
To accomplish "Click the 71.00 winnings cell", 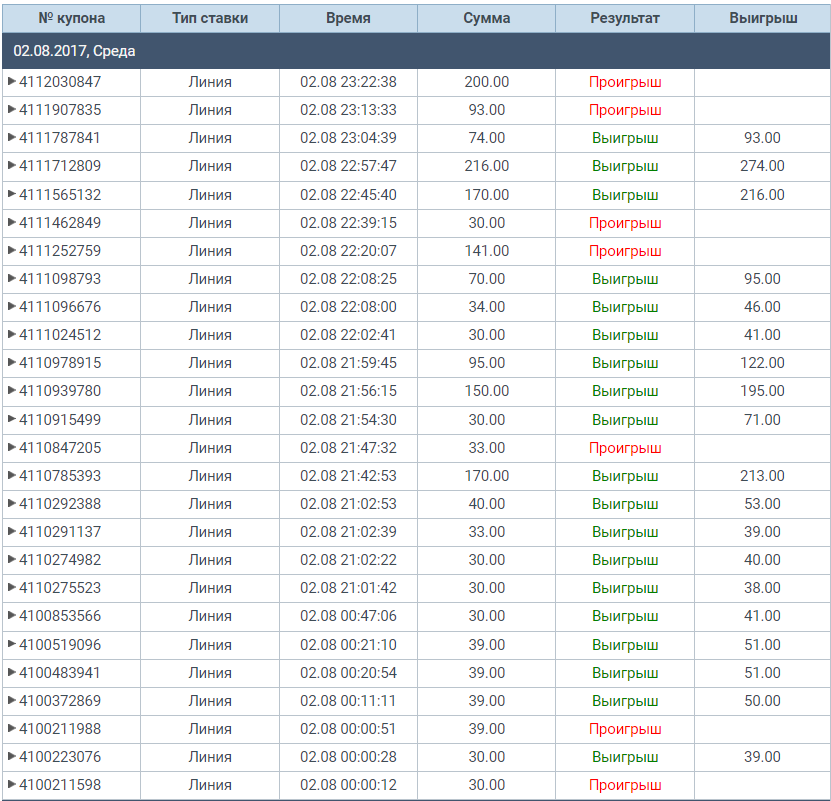I will point(762,420).
